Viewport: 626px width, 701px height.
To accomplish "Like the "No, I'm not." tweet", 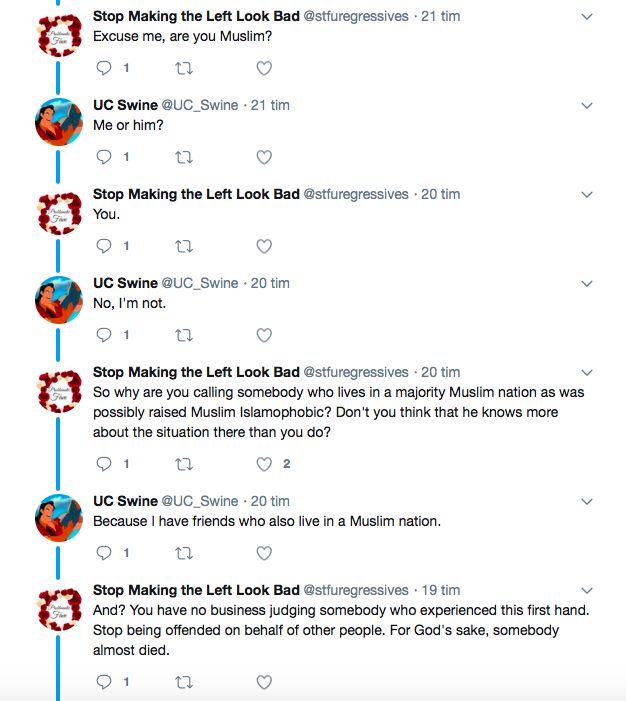I will point(264,335).
